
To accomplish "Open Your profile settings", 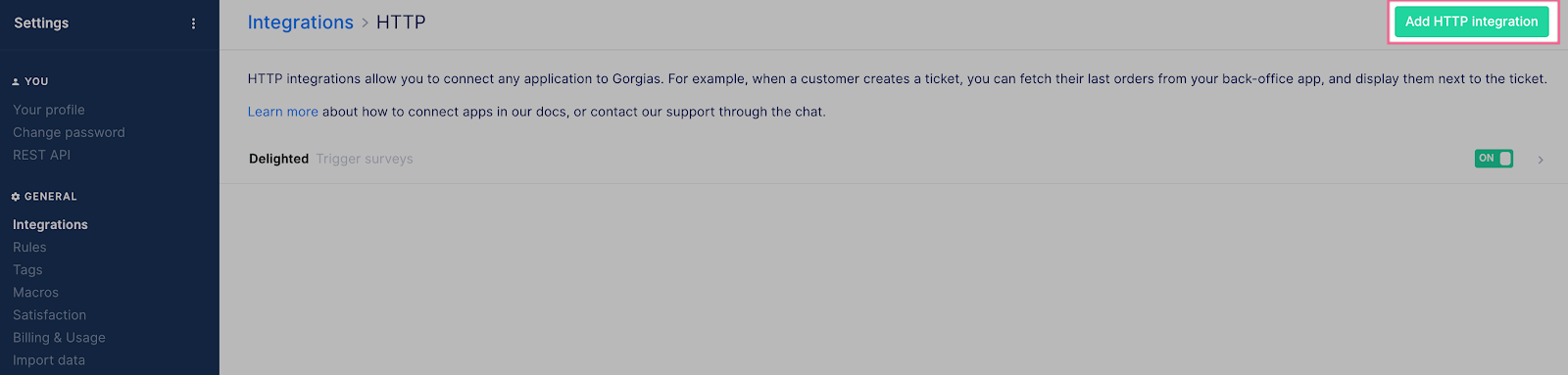I will tap(49, 110).
